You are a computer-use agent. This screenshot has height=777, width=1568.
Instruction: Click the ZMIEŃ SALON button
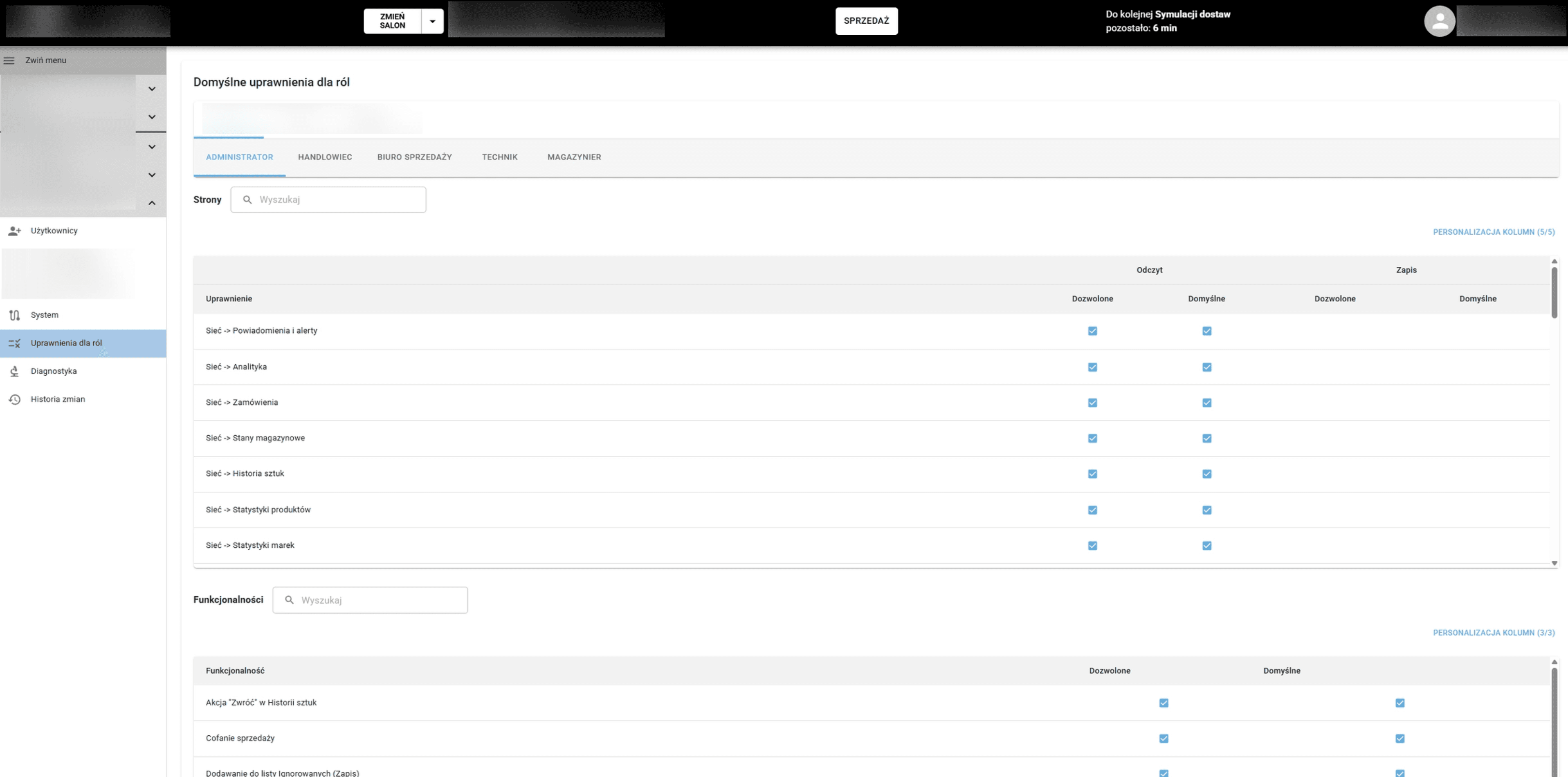point(392,21)
